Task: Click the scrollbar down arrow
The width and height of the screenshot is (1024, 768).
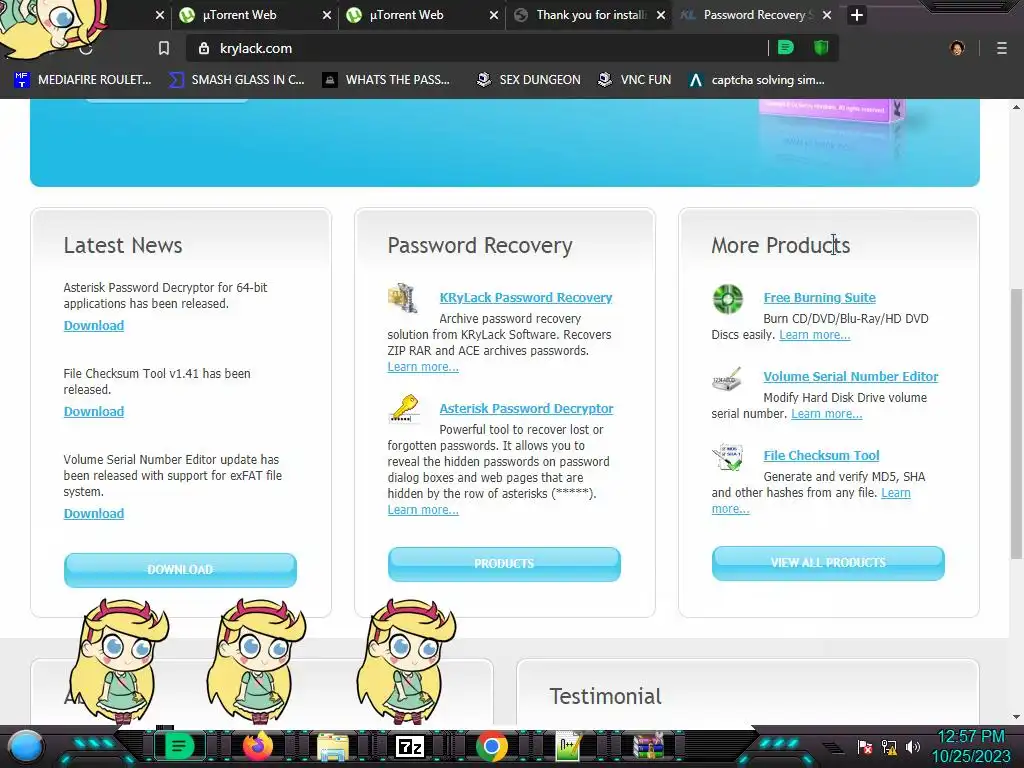Action: click(x=1017, y=716)
